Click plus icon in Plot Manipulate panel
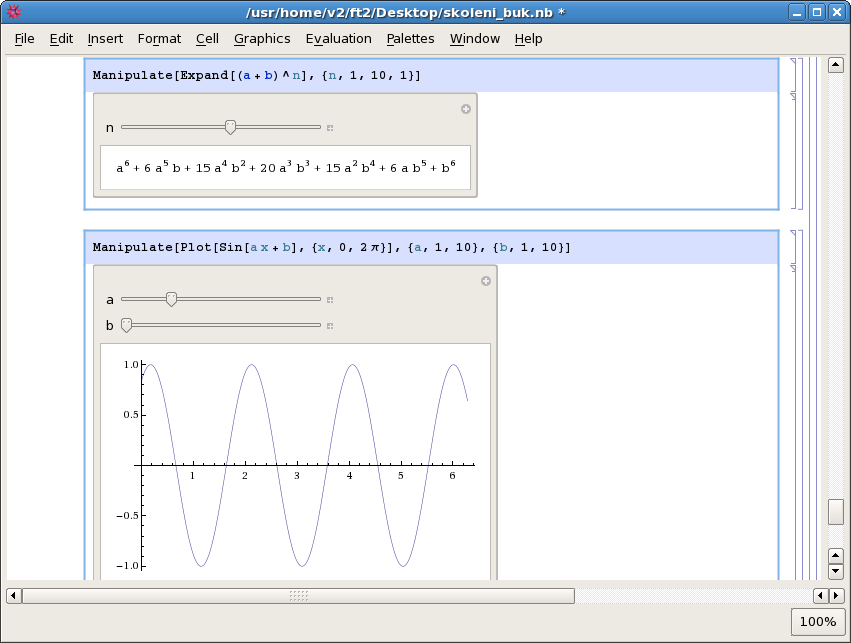 [486, 281]
